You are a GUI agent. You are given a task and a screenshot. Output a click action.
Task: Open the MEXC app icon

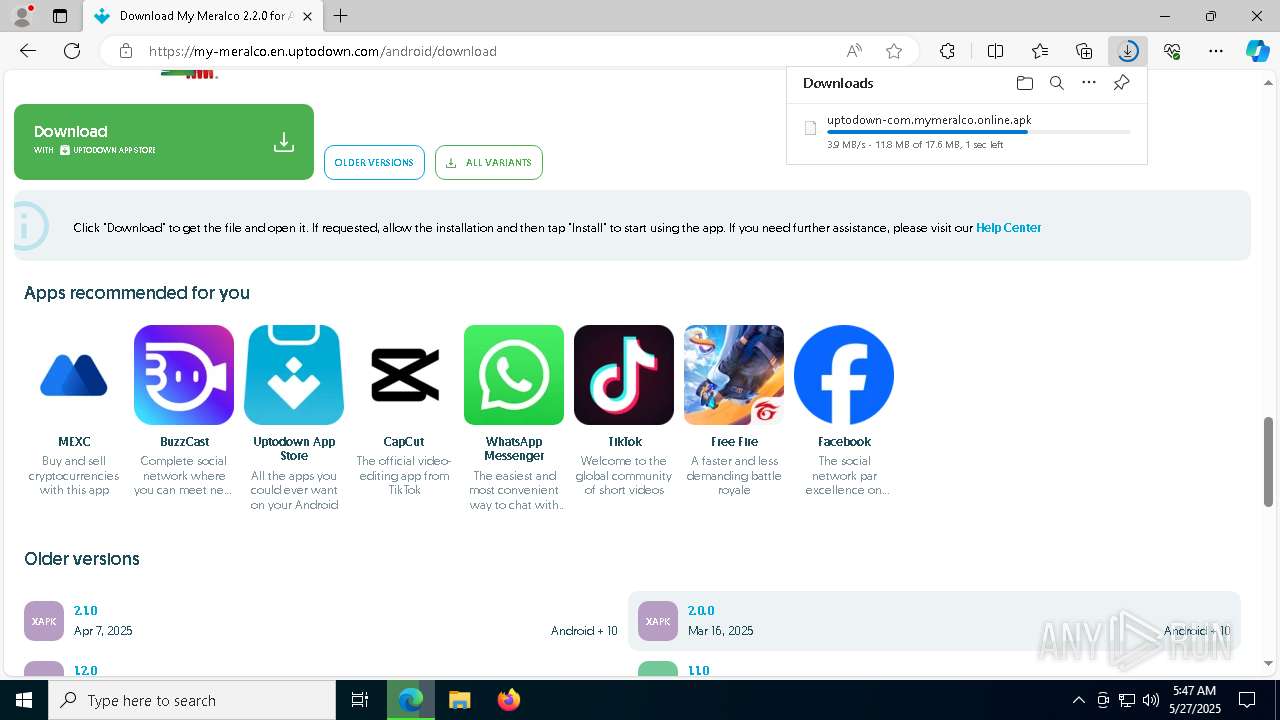pyautogui.click(x=74, y=375)
